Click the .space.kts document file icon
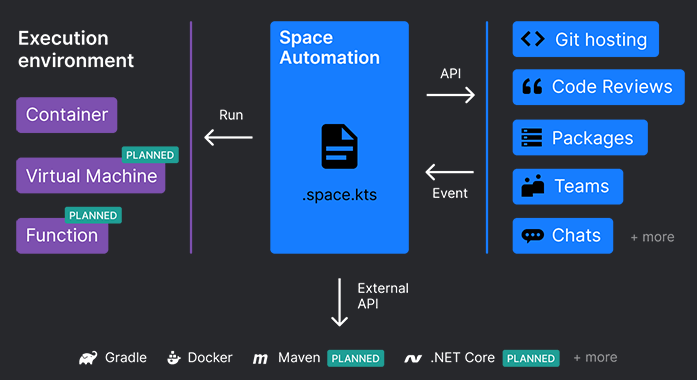 point(340,146)
